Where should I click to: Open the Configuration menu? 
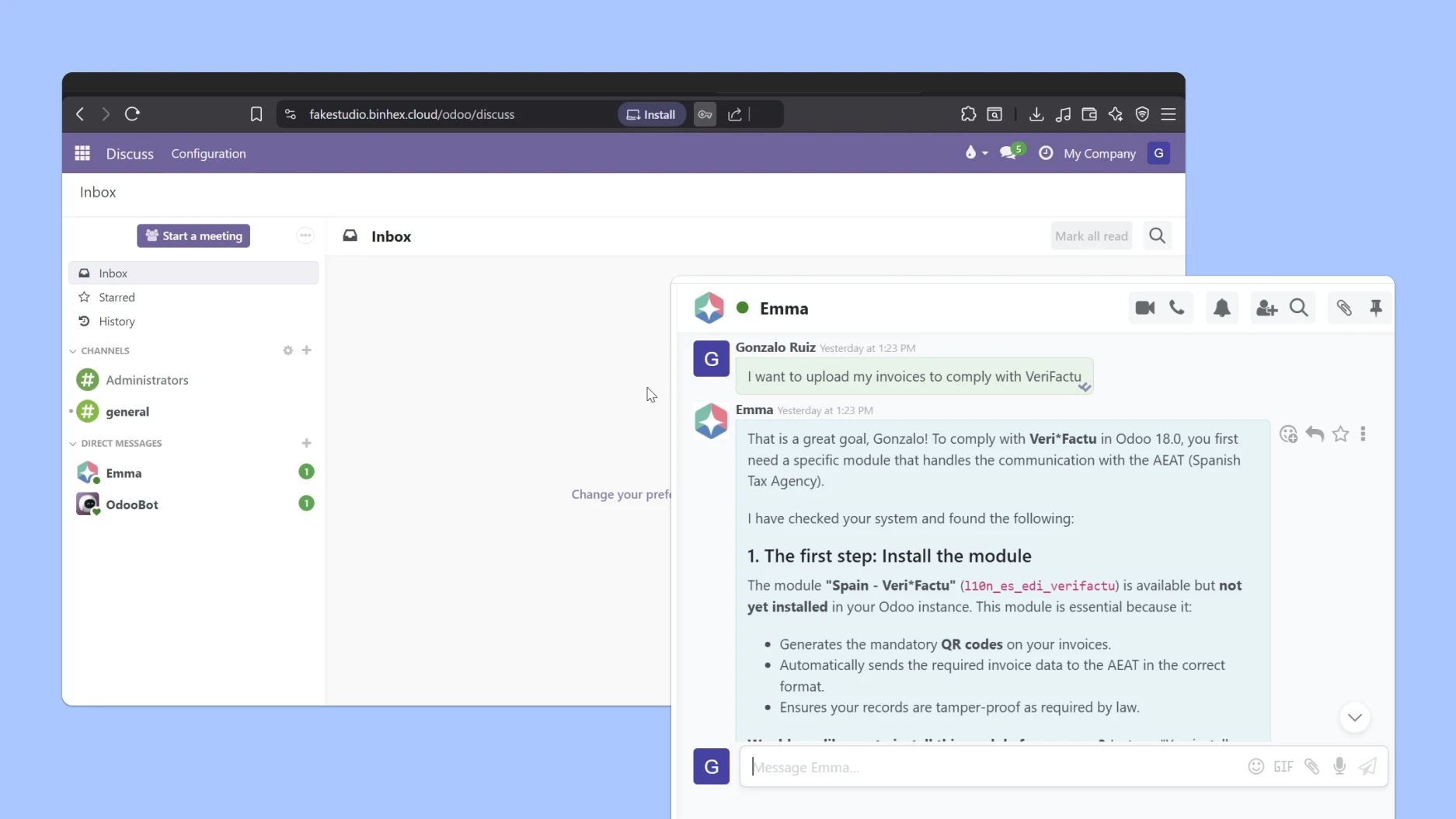(208, 154)
